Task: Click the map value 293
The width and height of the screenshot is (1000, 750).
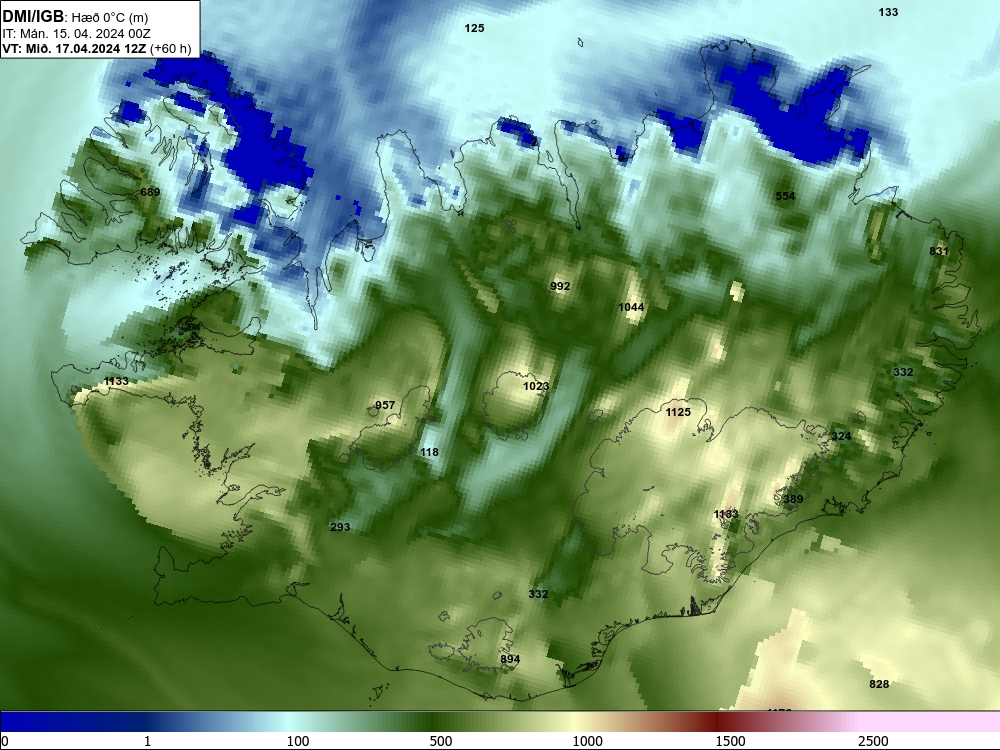Action: [x=340, y=527]
